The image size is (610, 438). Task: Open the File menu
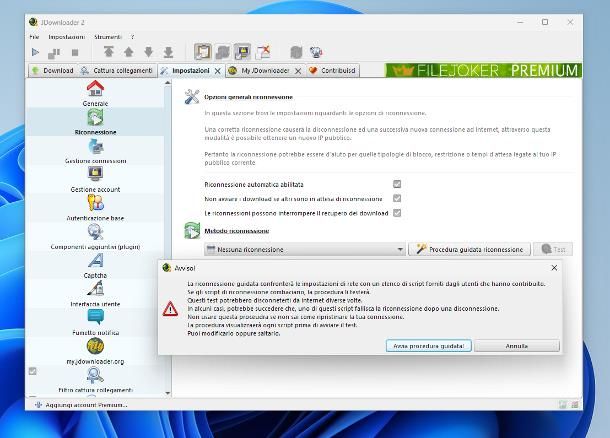(34, 37)
